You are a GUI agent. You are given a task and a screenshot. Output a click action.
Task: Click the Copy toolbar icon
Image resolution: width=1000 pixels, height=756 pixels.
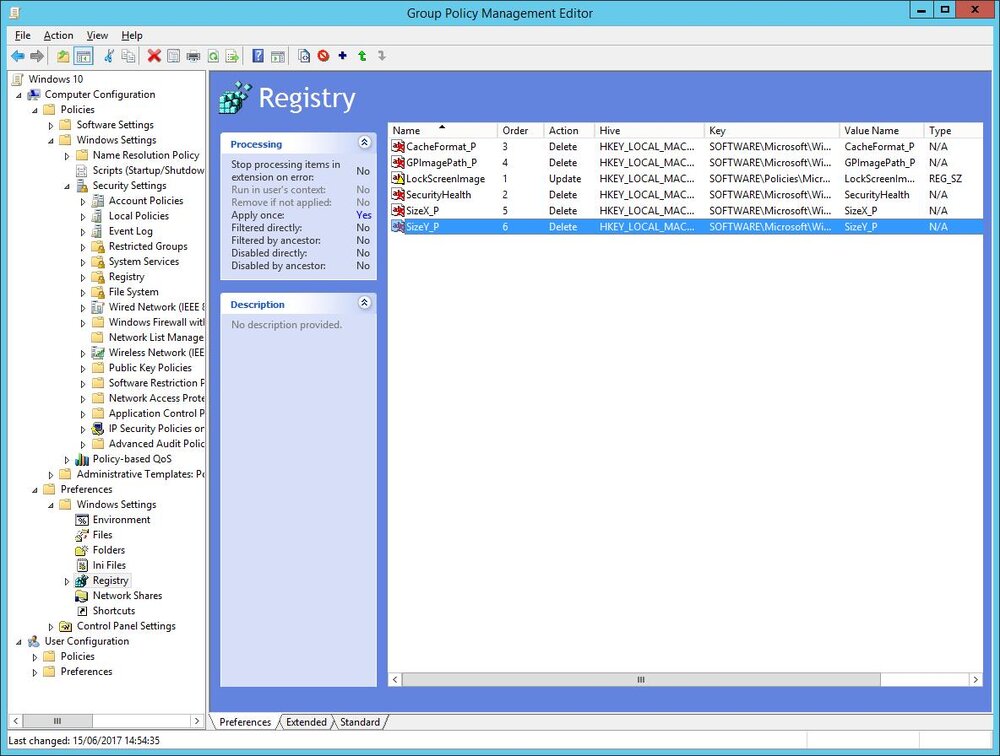[128, 56]
